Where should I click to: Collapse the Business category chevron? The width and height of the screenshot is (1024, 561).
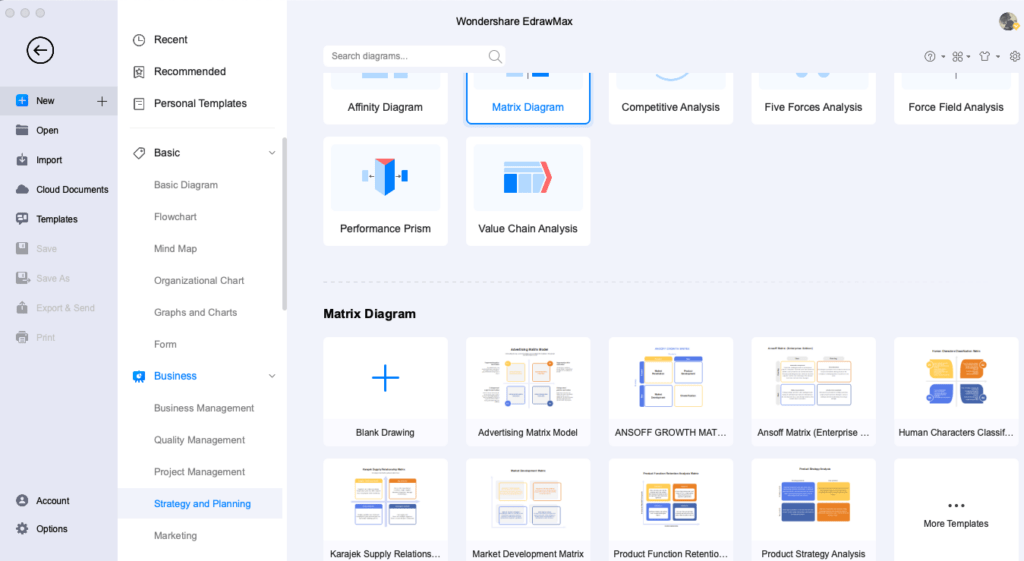272,376
